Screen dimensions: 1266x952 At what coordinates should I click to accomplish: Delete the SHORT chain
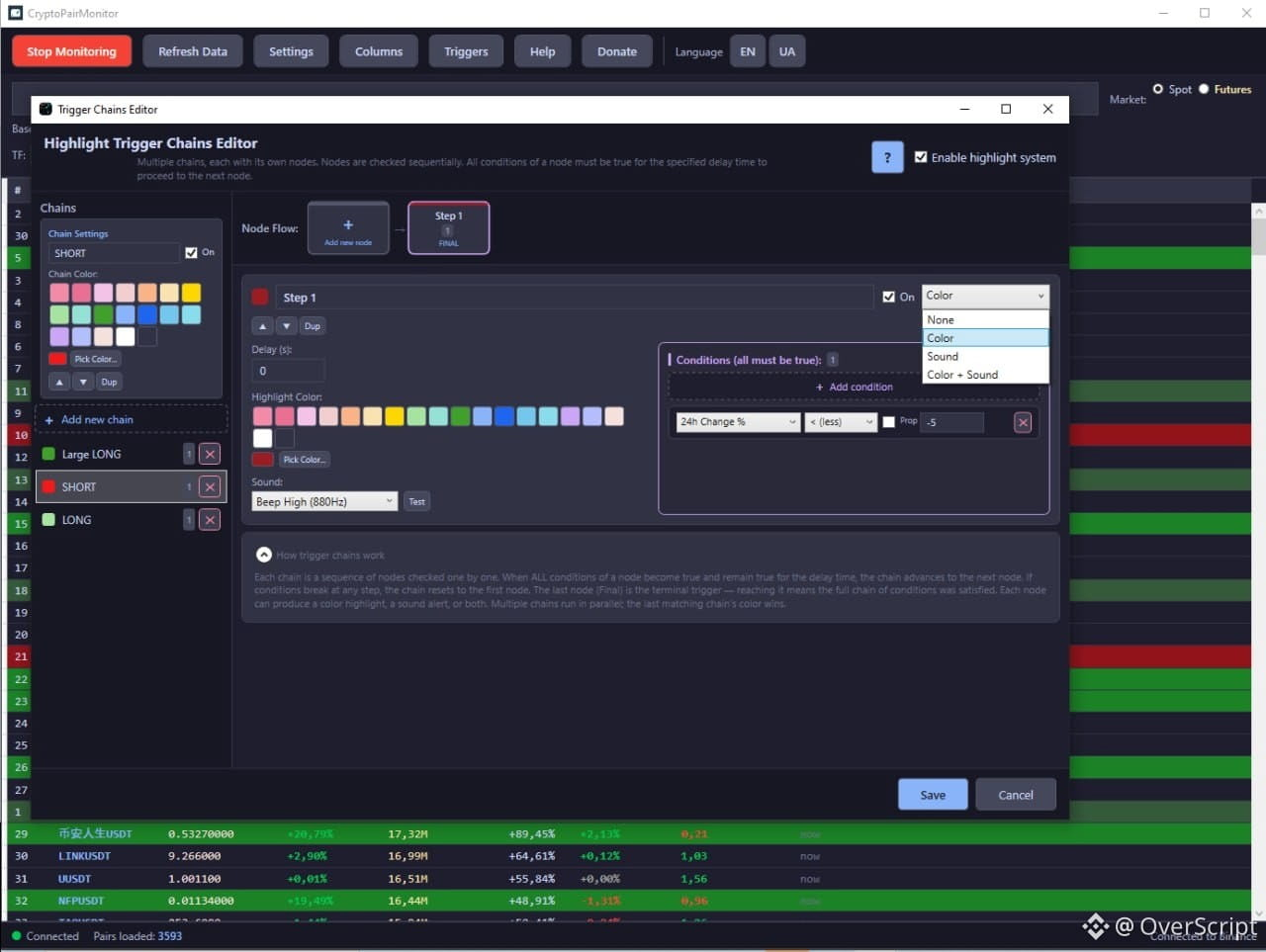(x=210, y=486)
